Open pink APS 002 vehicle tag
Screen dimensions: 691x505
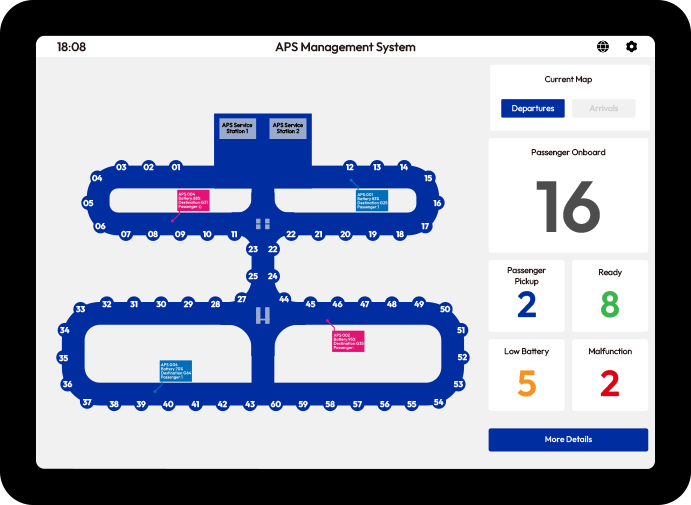tap(348, 341)
